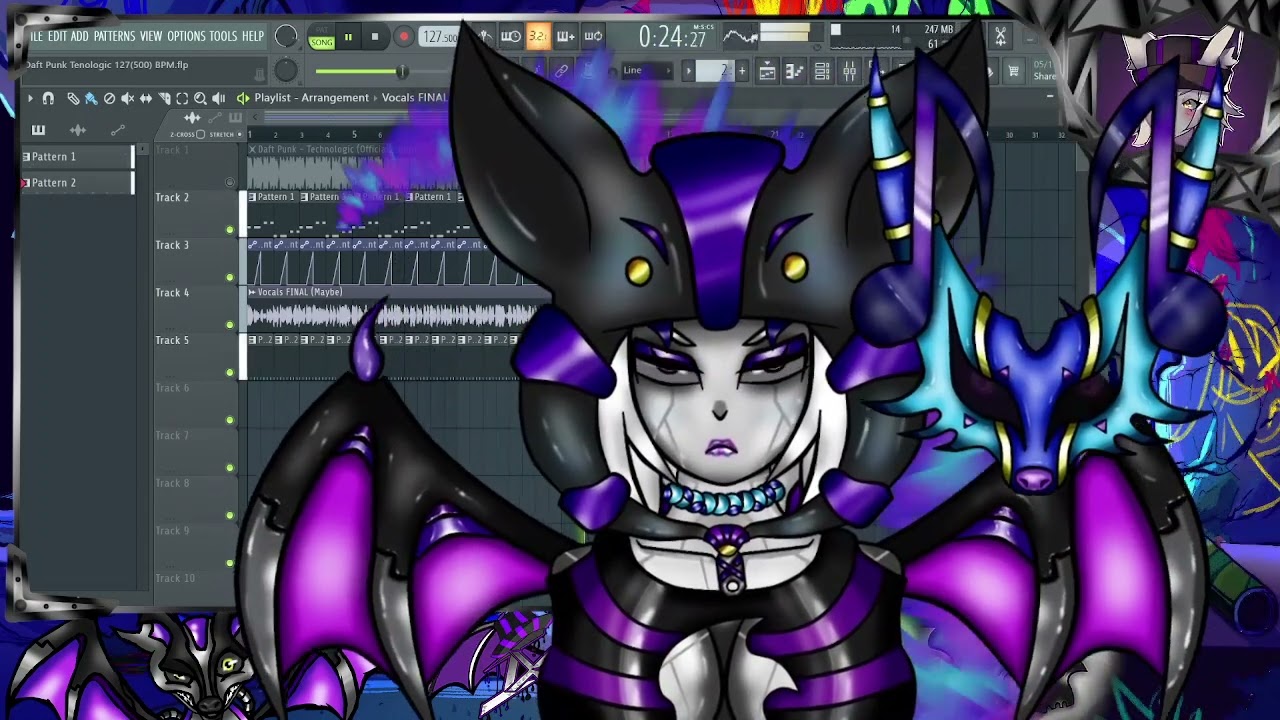
Task: Show pattern clips piano icon in picker
Action: pos(38,130)
